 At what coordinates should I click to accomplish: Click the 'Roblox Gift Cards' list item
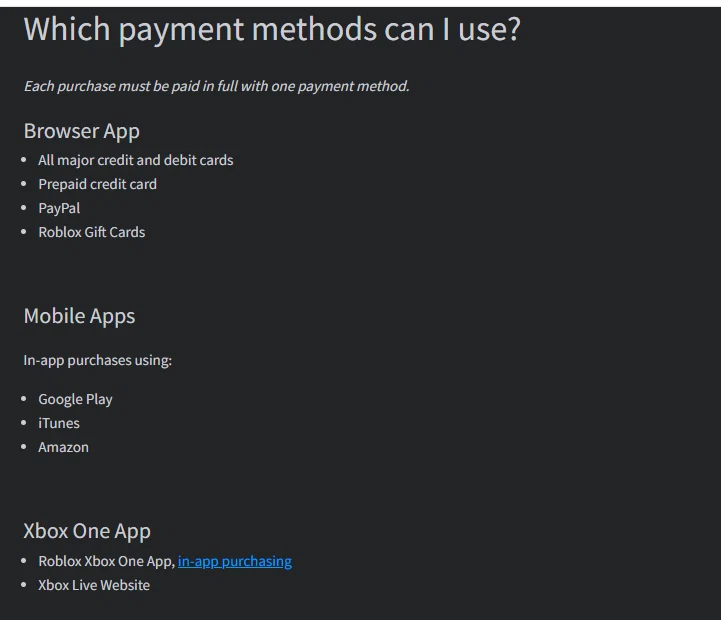click(92, 232)
